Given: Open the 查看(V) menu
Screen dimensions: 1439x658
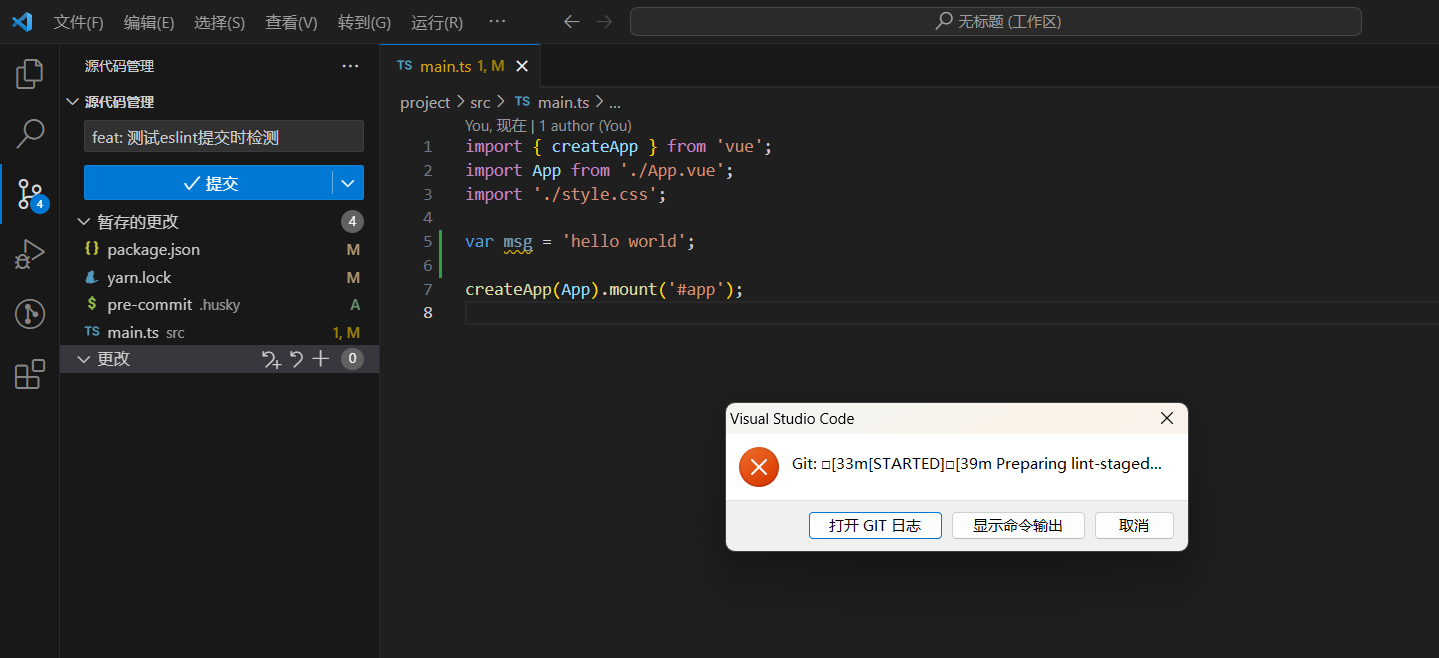Looking at the screenshot, I should coord(291,22).
